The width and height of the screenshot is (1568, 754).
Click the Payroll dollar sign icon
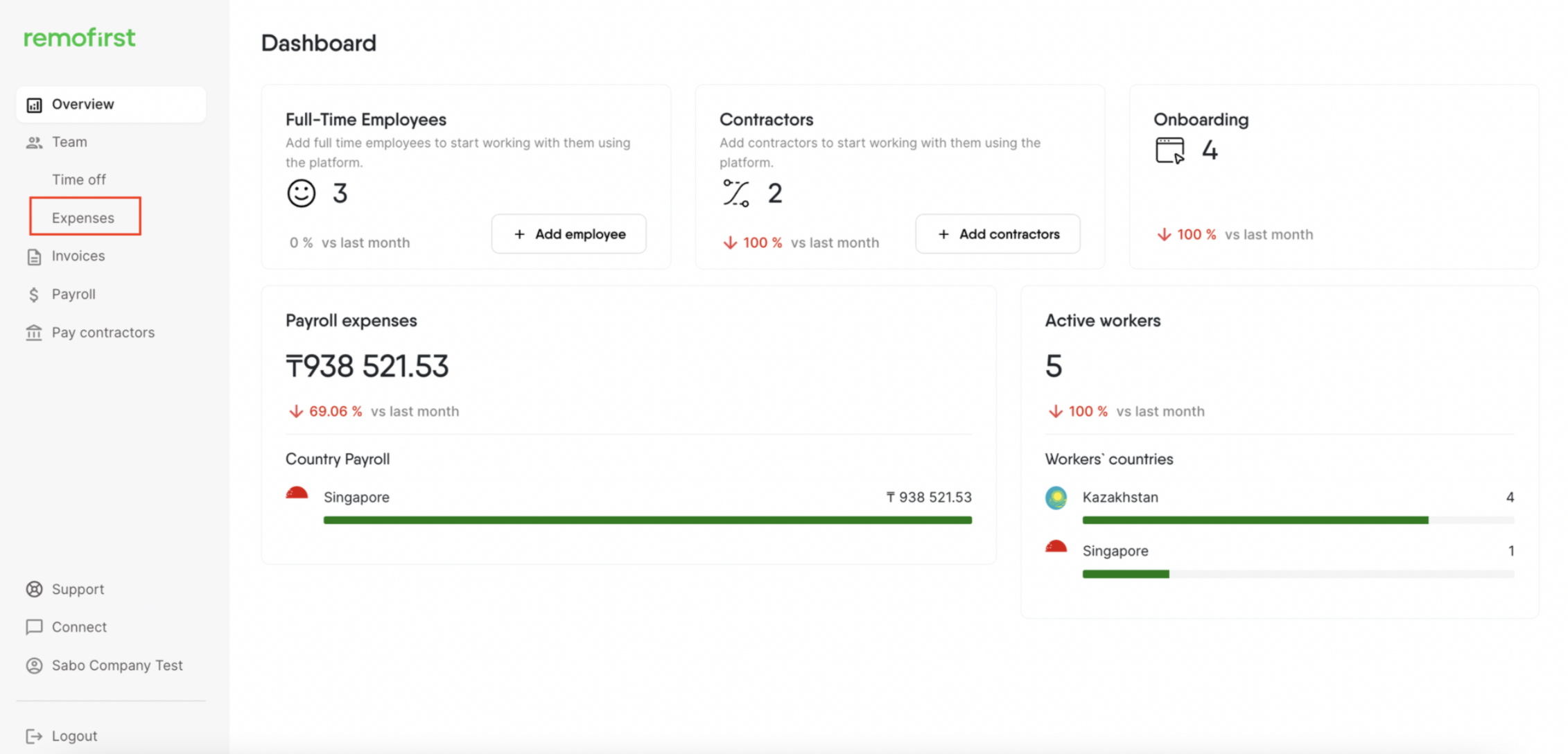(34, 295)
